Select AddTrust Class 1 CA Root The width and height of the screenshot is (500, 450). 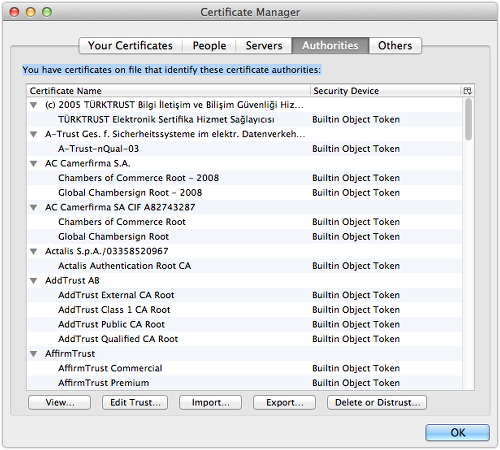pos(244,310)
